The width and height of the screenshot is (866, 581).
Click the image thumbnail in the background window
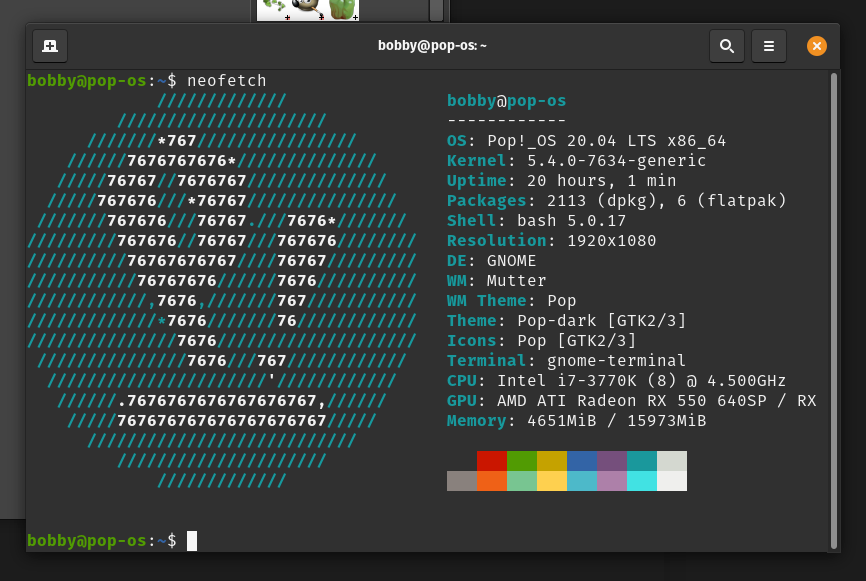click(x=308, y=10)
